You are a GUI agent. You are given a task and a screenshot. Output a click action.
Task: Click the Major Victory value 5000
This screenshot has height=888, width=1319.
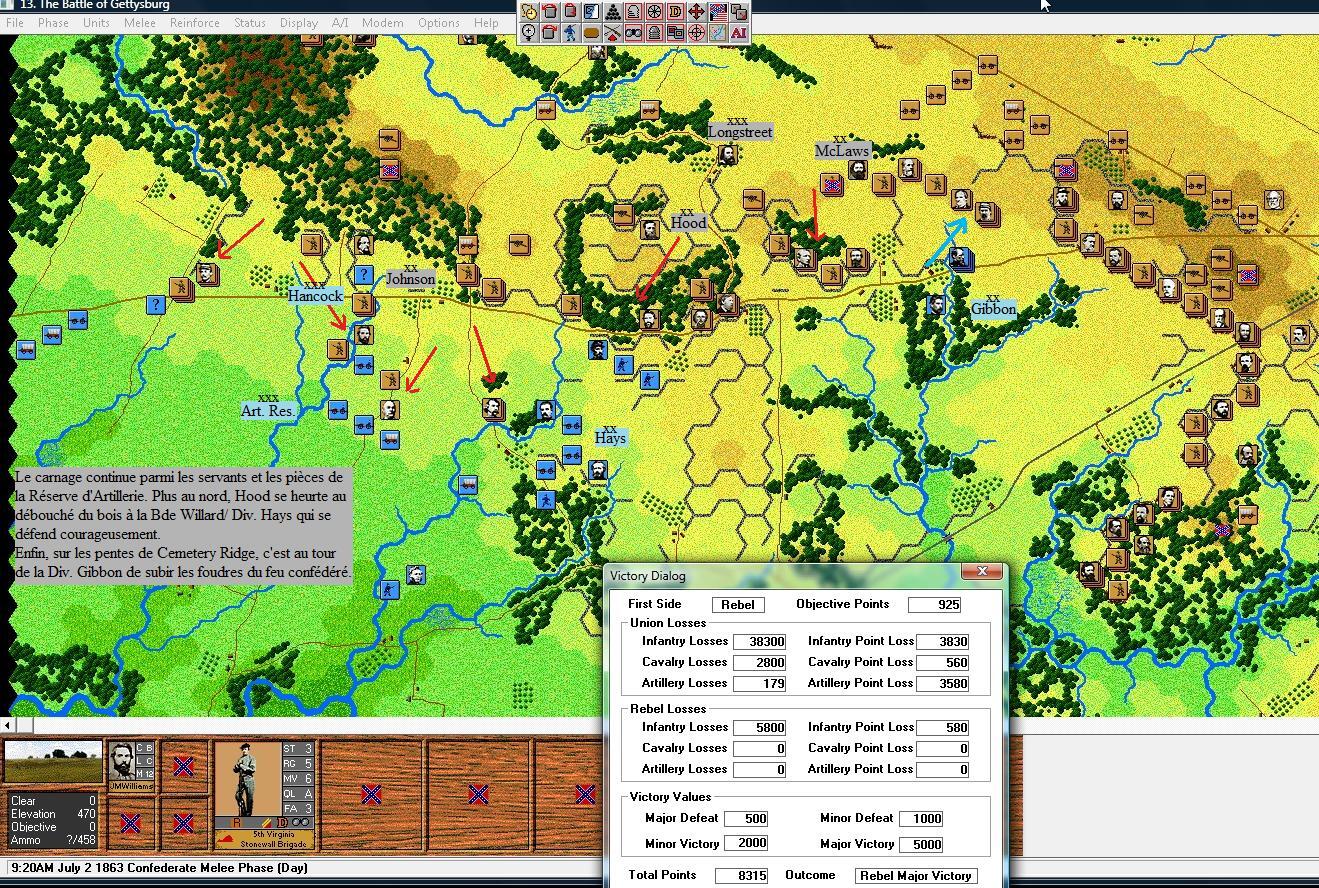point(921,843)
